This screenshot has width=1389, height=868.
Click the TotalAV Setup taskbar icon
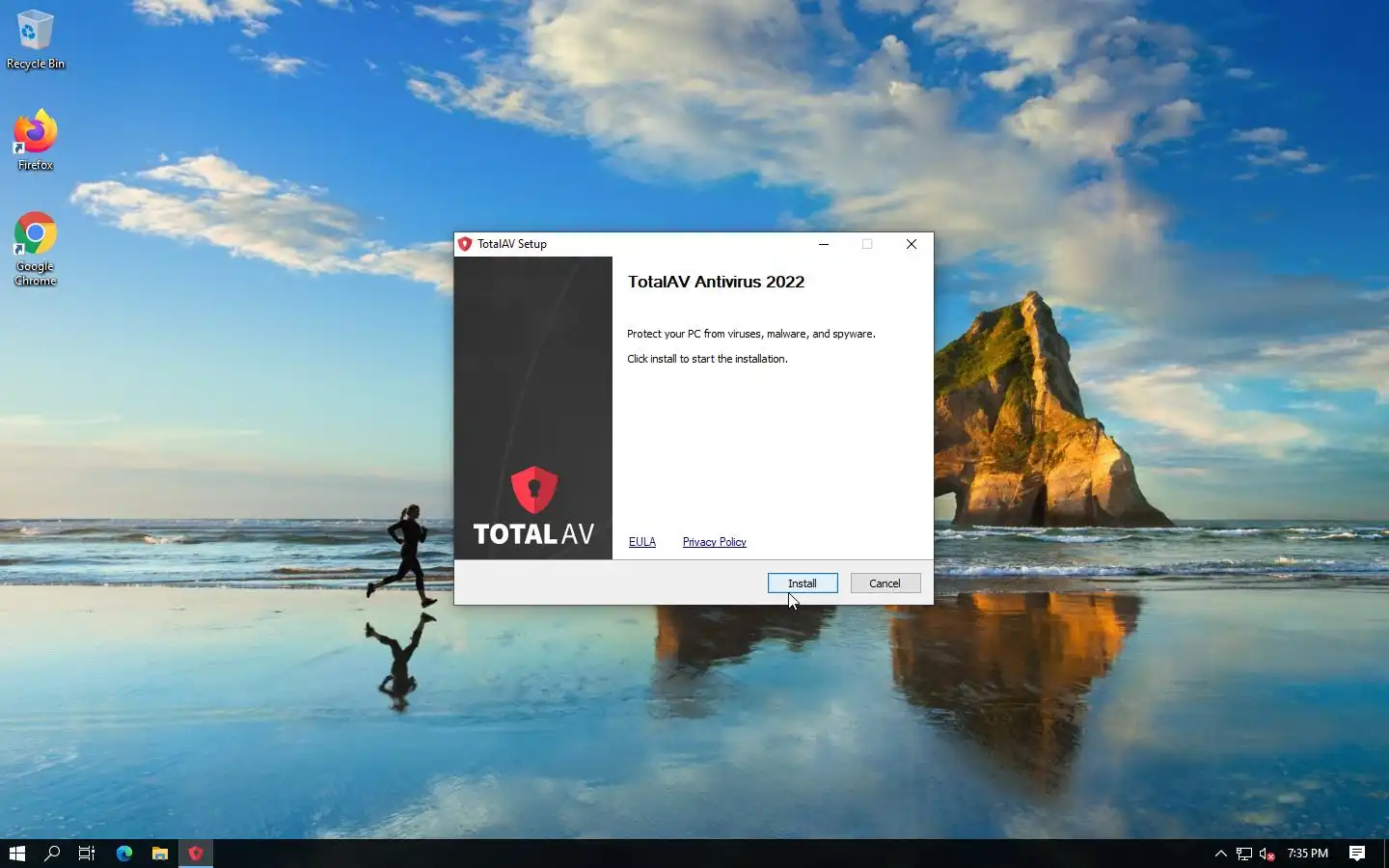[196, 854]
